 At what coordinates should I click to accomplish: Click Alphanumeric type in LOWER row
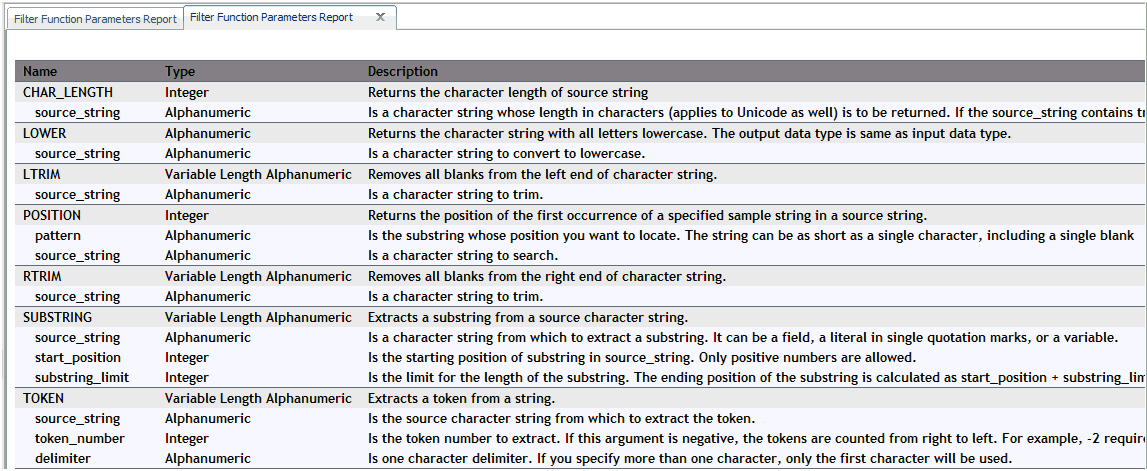coord(207,133)
